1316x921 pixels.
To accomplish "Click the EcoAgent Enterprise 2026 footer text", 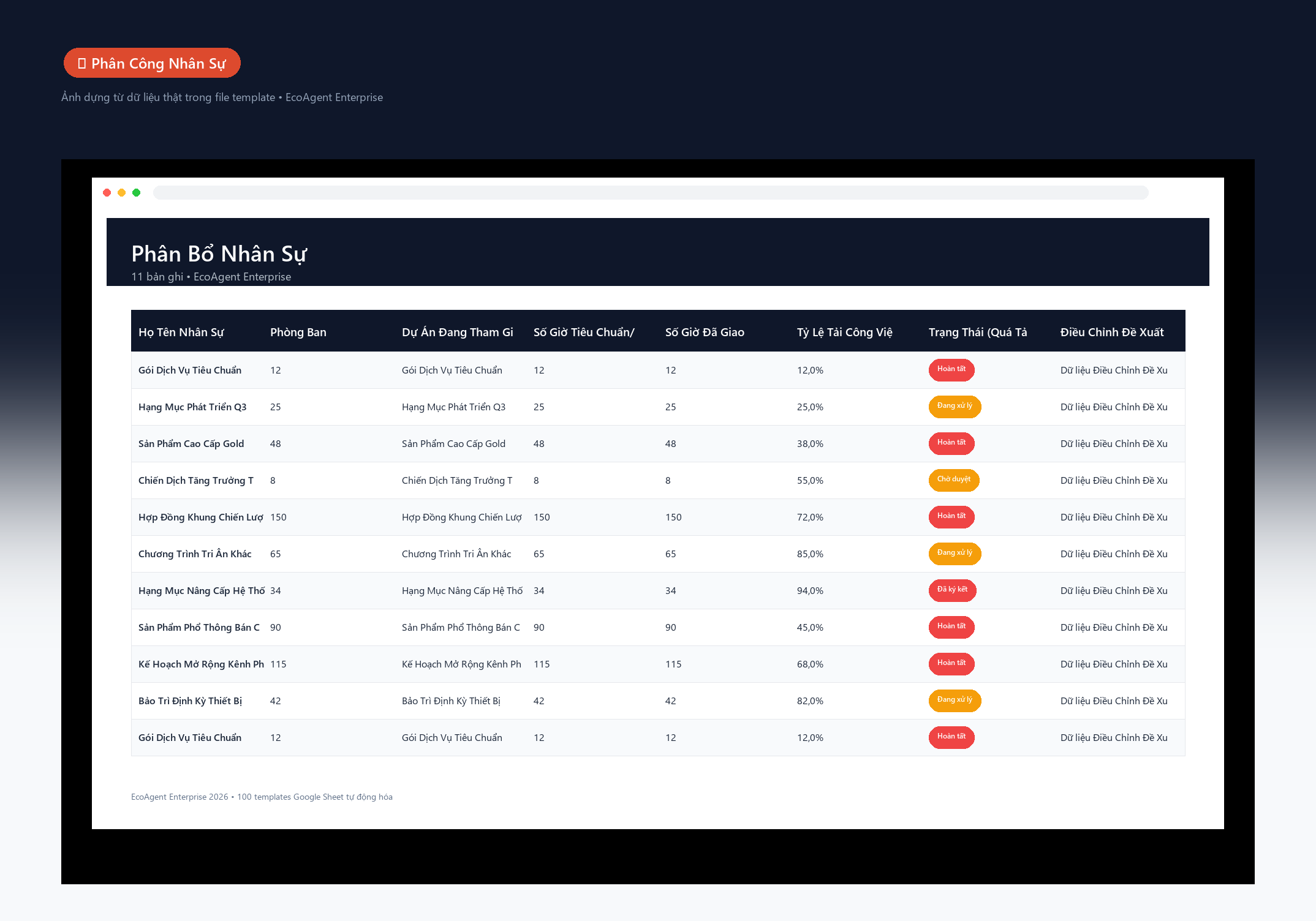I will point(262,797).
